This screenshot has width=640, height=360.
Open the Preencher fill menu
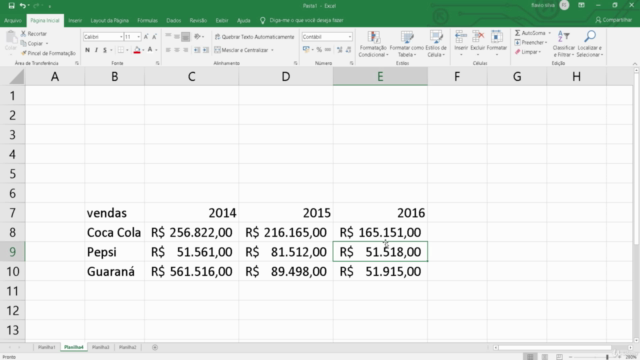[x=531, y=42]
